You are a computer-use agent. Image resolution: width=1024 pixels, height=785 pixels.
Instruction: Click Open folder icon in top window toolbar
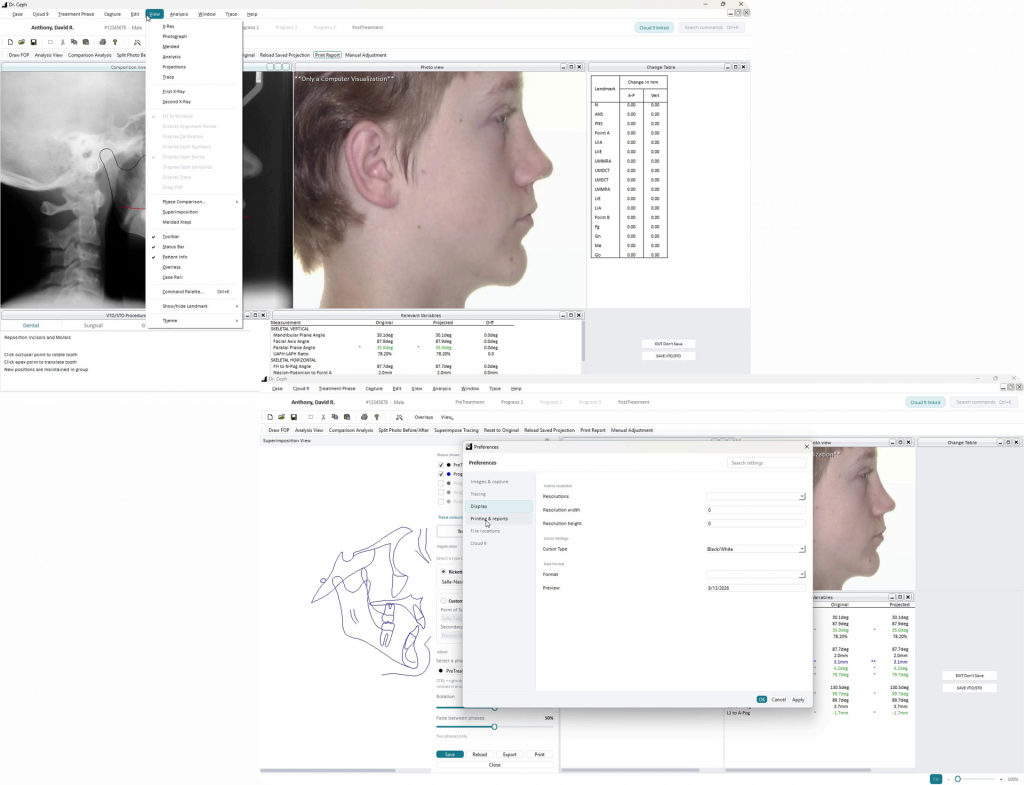(x=22, y=42)
